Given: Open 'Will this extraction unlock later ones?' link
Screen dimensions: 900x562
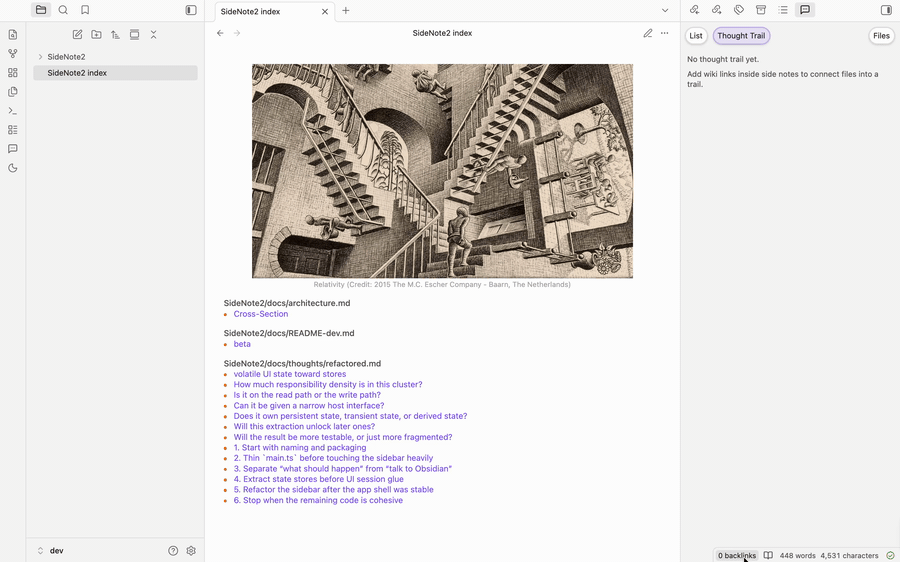Looking at the screenshot, I should click(304, 427).
